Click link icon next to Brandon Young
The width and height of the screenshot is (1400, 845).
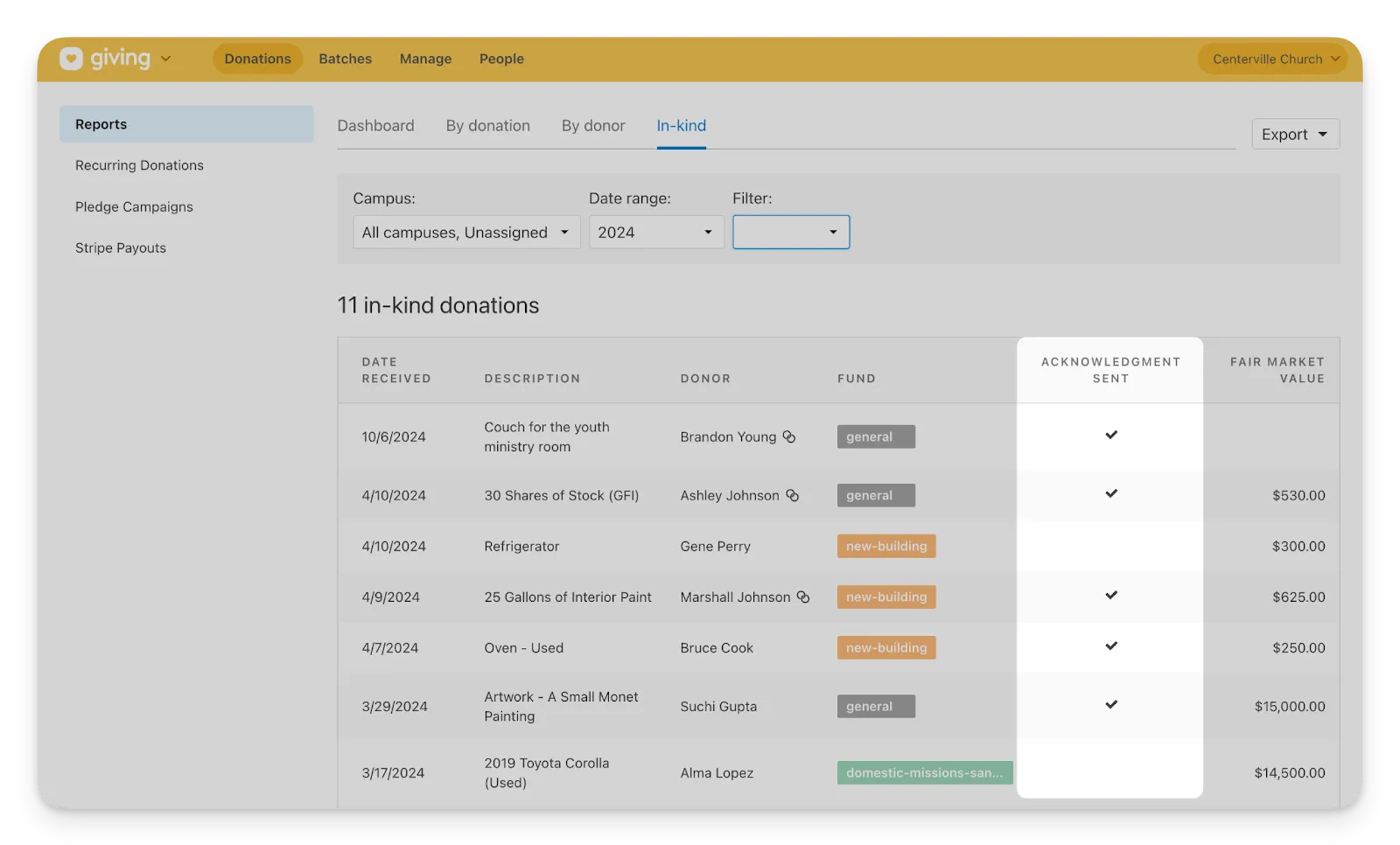point(788,436)
